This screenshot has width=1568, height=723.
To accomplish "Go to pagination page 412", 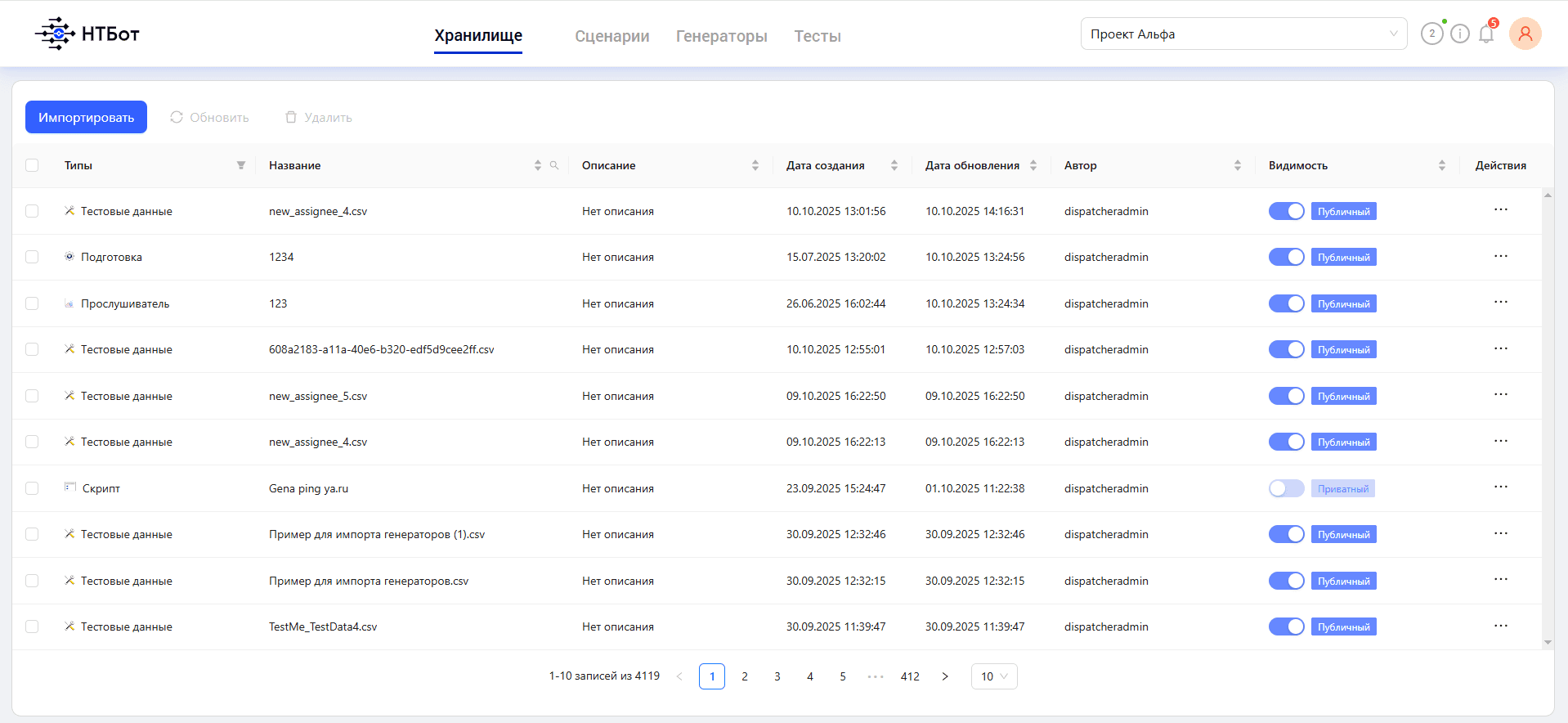I will 910,676.
